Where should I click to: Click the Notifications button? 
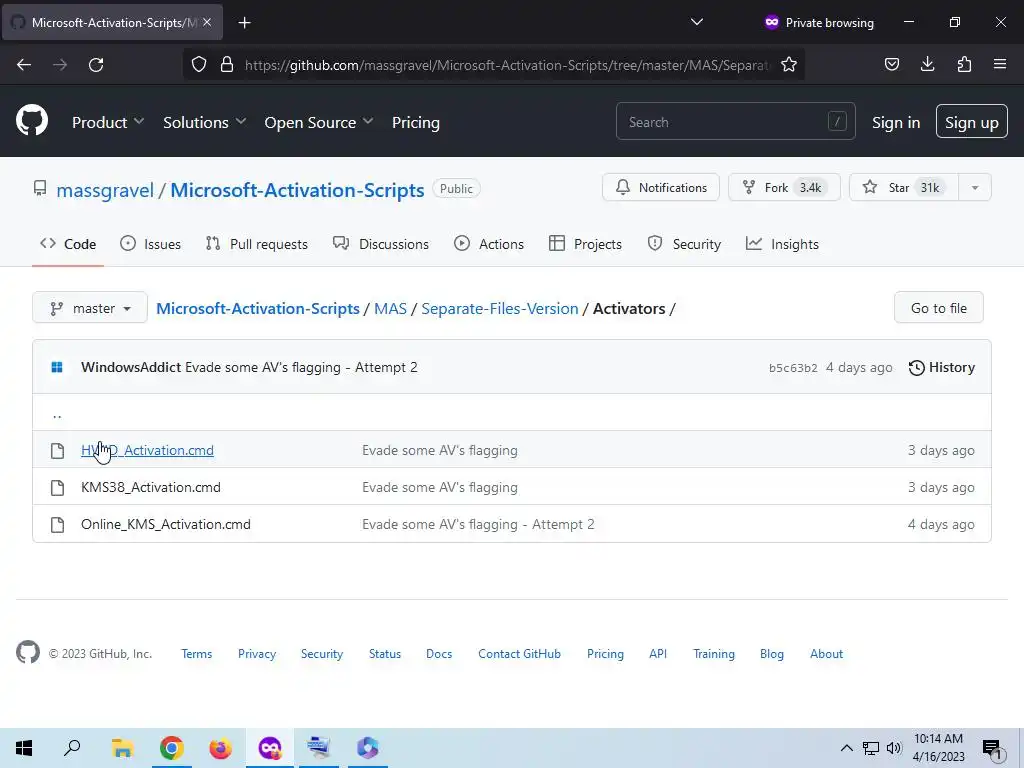(661, 187)
